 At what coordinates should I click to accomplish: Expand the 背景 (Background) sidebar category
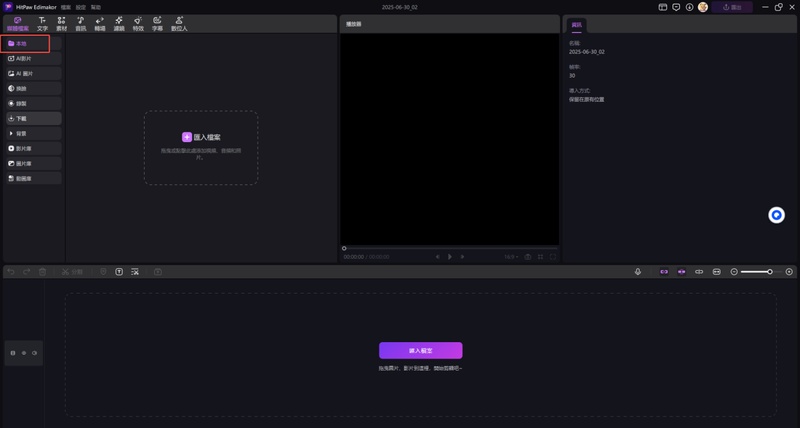(x=32, y=133)
